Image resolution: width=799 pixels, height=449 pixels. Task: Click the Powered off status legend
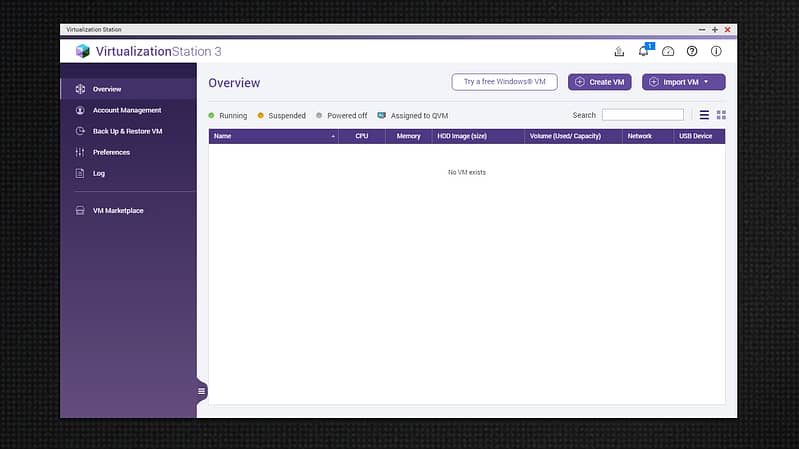341,116
